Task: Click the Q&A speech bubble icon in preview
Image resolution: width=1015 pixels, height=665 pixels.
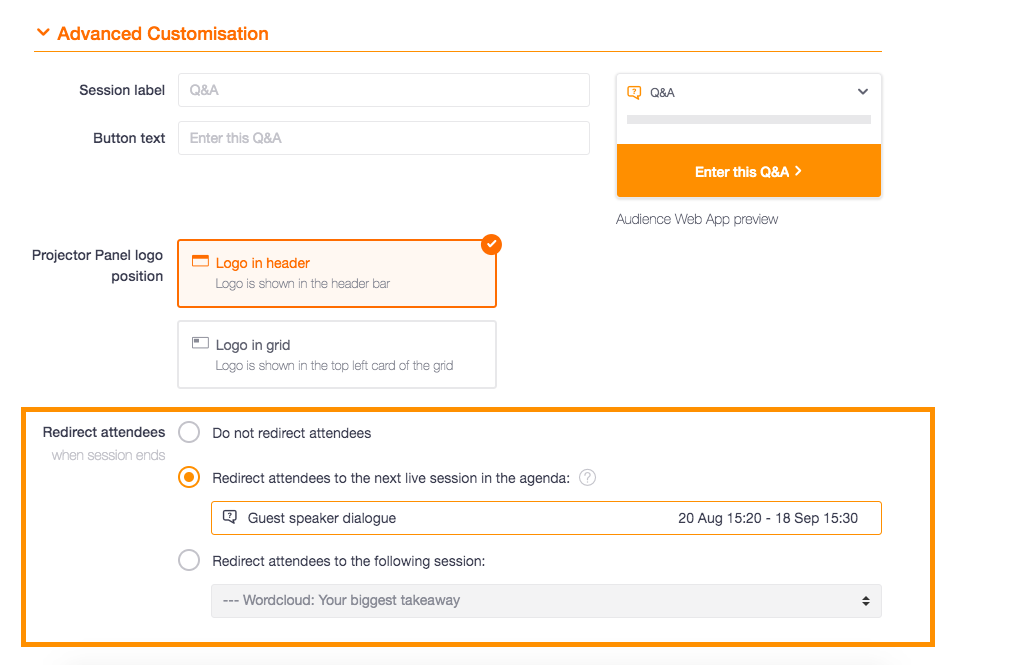Action: (634, 93)
